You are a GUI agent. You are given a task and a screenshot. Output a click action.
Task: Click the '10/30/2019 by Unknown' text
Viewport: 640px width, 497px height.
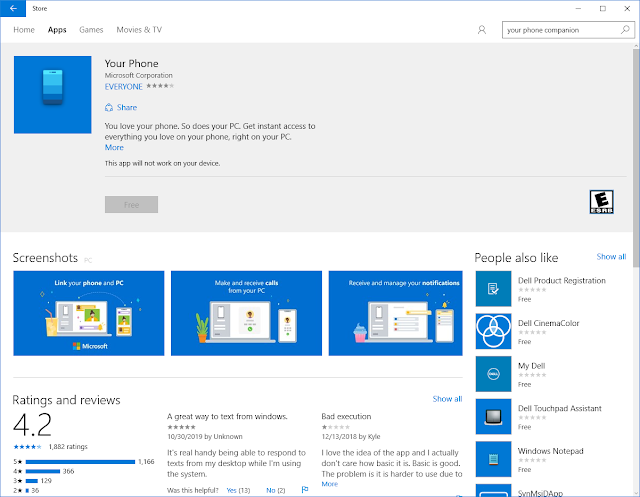[205, 437]
